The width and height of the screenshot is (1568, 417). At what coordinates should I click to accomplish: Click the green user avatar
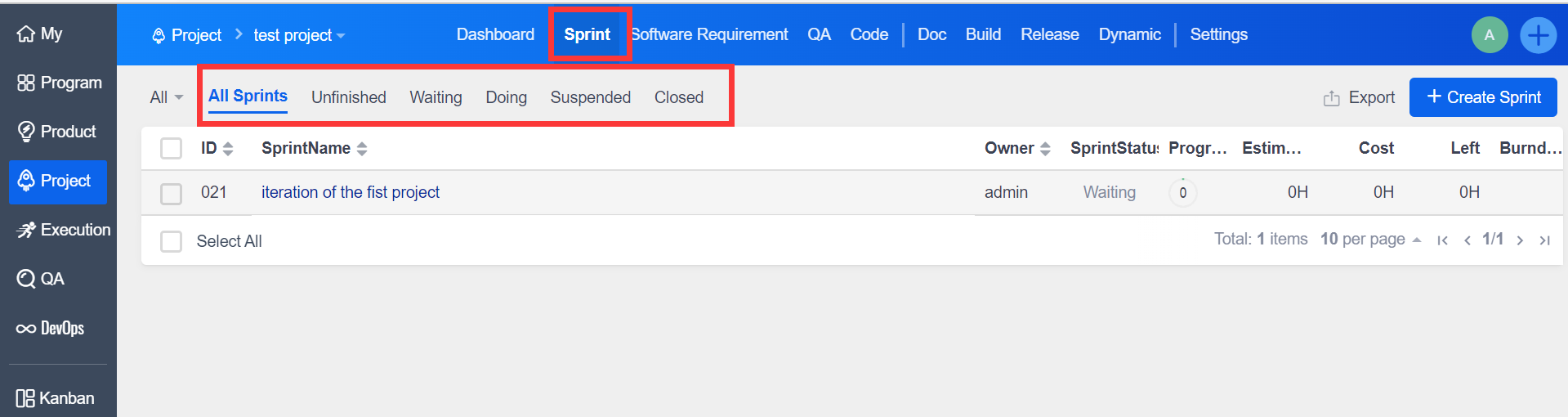1489,35
